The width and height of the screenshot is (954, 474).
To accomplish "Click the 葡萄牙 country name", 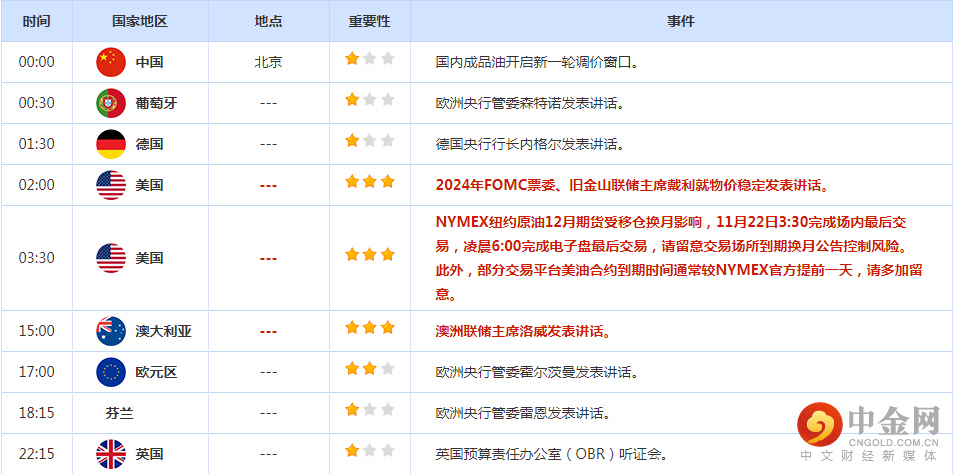I will 156,103.
